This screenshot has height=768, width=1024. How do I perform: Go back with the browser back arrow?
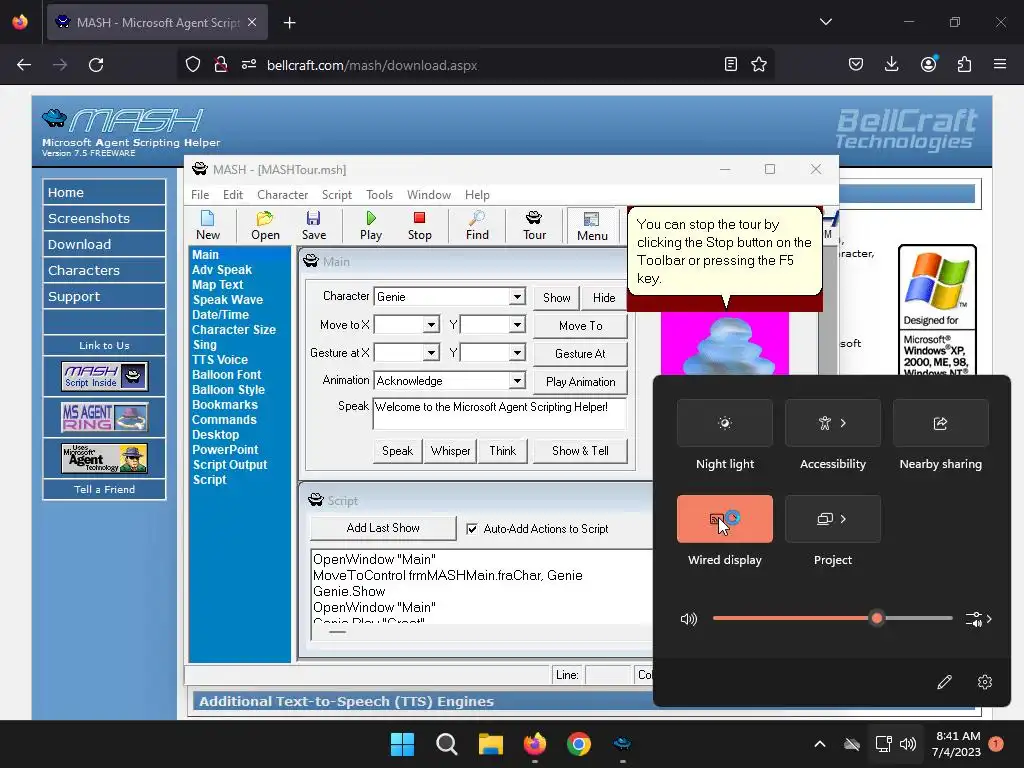(x=24, y=65)
